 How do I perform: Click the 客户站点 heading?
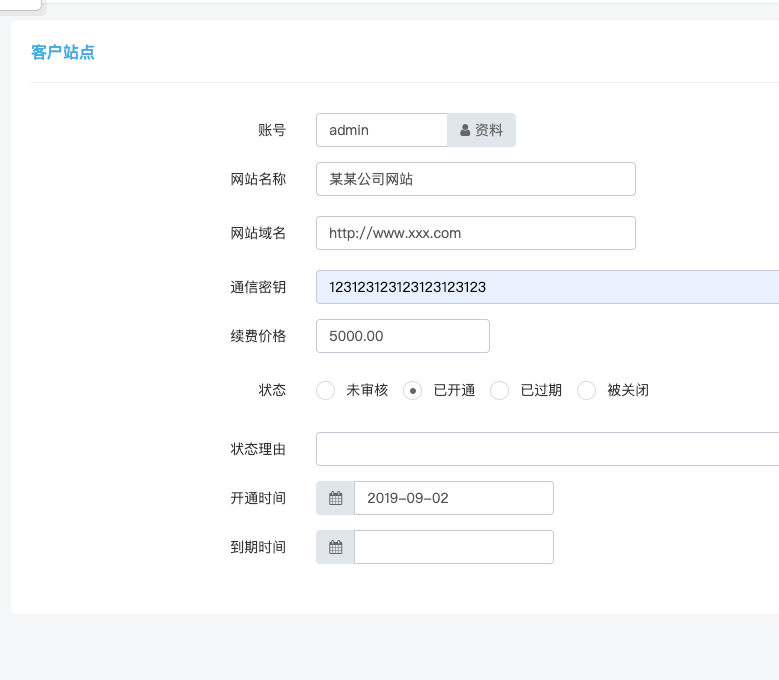(x=63, y=52)
